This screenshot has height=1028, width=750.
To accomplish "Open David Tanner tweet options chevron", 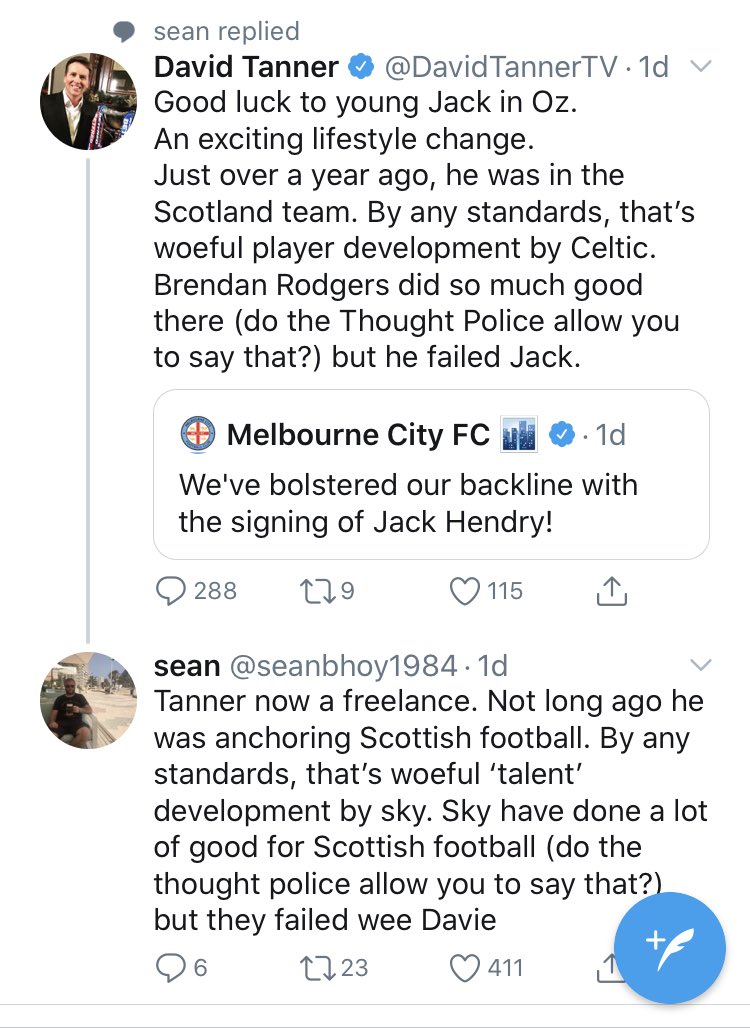I will tap(701, 66).
